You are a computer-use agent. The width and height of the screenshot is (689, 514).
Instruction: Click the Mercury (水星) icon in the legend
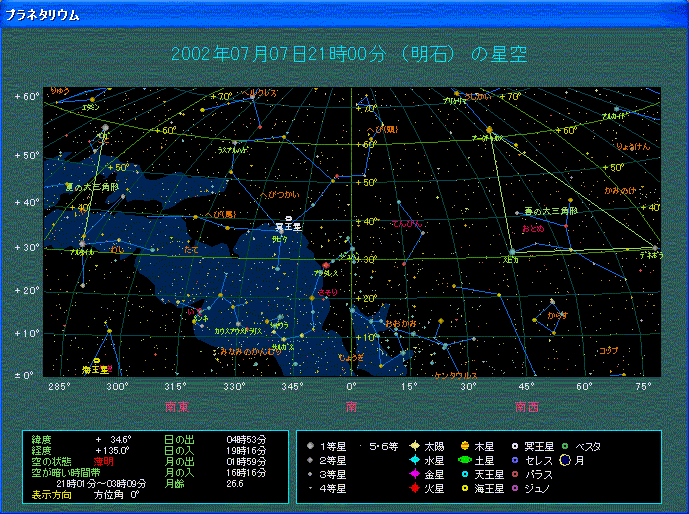(x=414, y=460)
